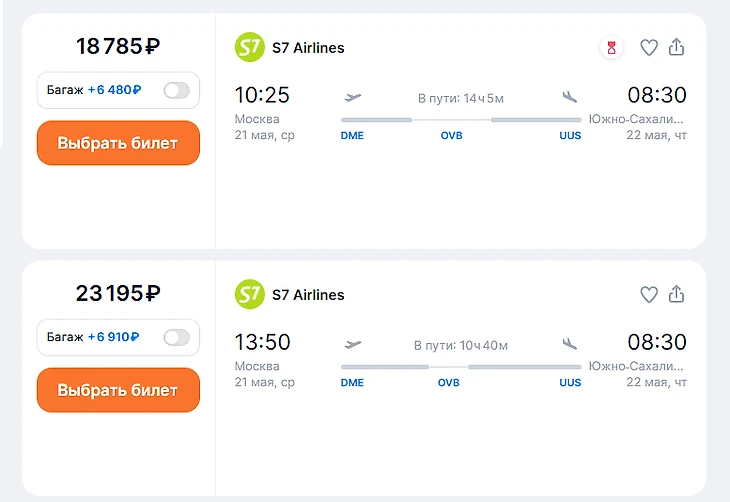Click the DME airport code on second flight
The image size is (730, 502).
pyautogui.click(x=352, y=382)
